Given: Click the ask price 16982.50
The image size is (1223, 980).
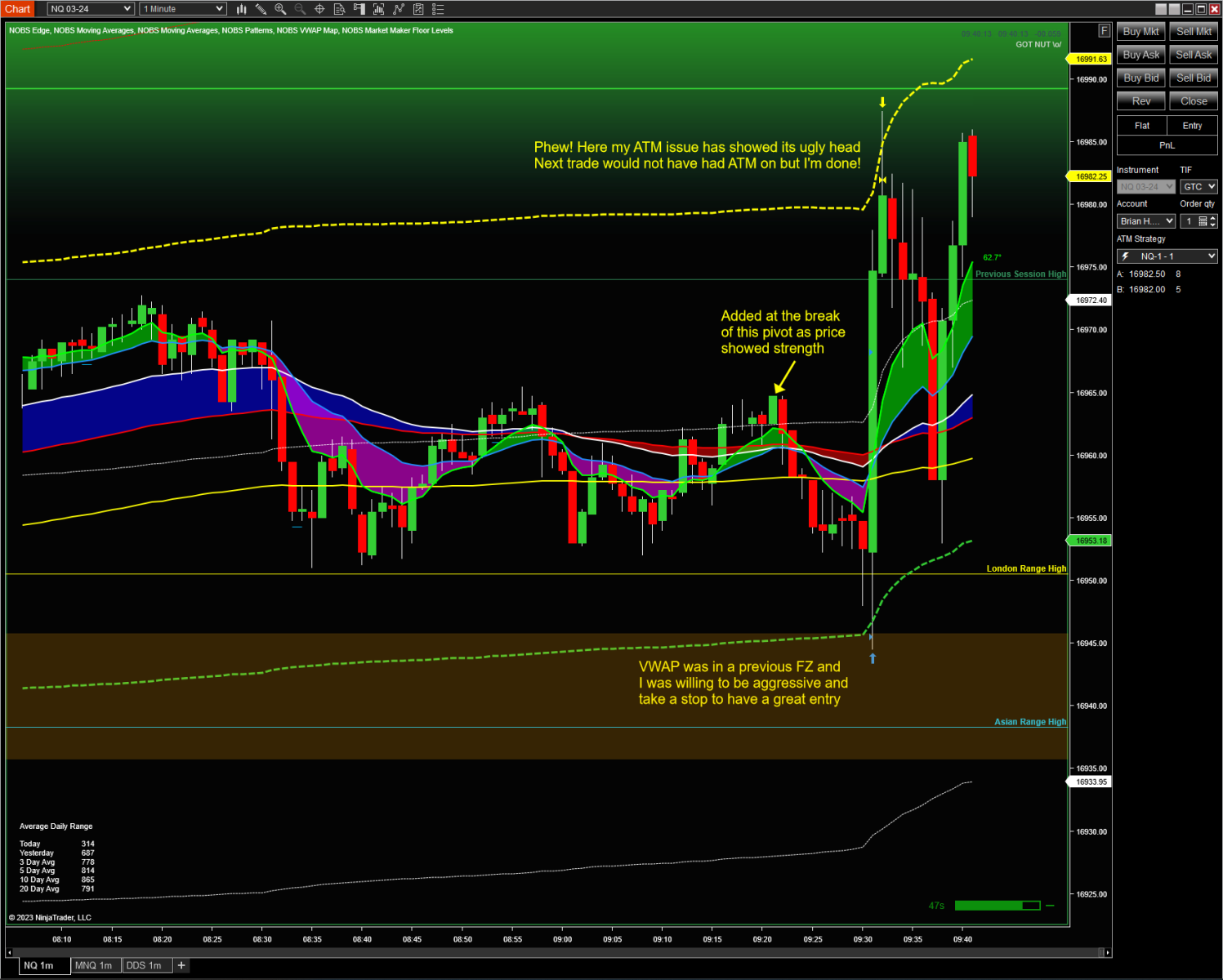Looking at the screenshot, I should (1147, 274).
